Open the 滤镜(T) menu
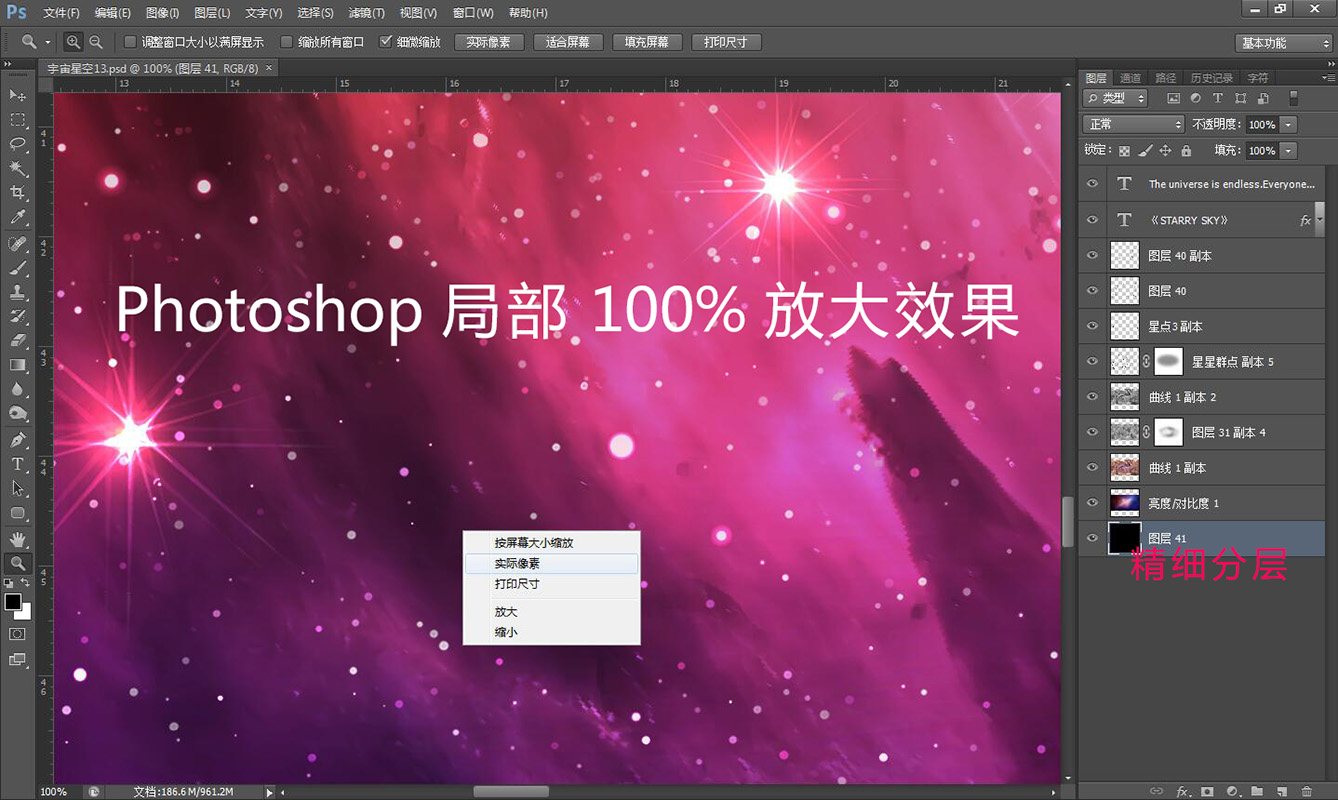The image size is (1338, 800). [x=367, y=13]
